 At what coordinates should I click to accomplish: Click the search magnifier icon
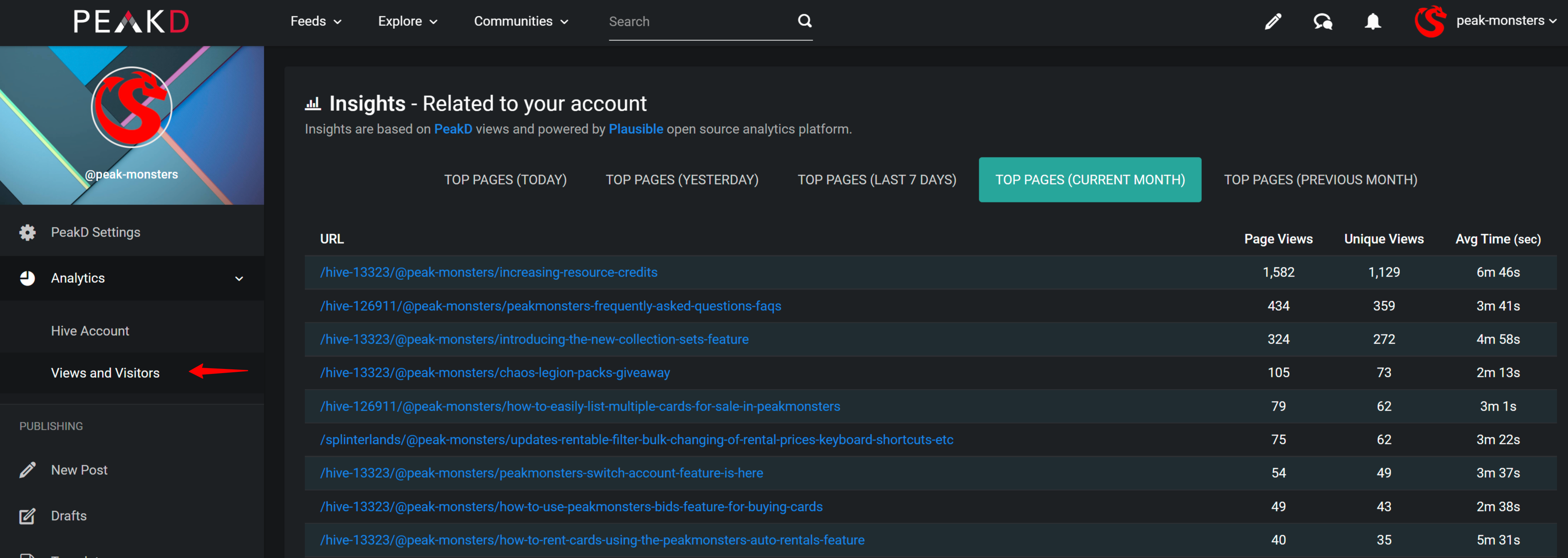point(804,21)
